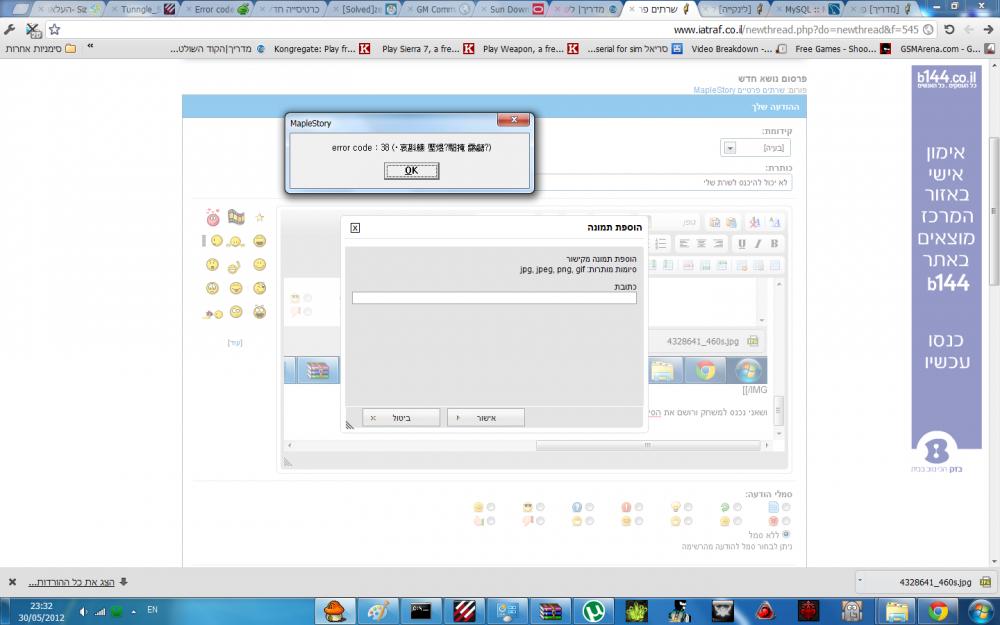1000x625 pixels.
Task: Select the thumbs down message icon radio
Action: (541, 521)
